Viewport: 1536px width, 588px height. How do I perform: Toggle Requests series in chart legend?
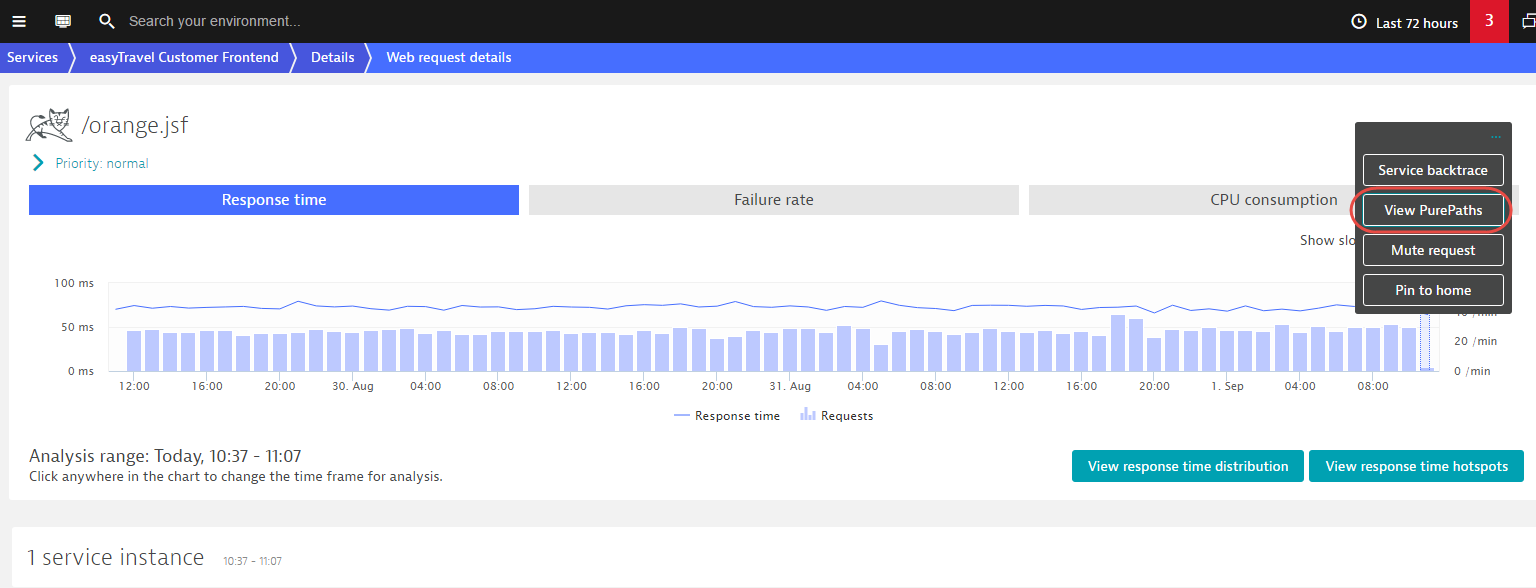[x=836, y=416]
